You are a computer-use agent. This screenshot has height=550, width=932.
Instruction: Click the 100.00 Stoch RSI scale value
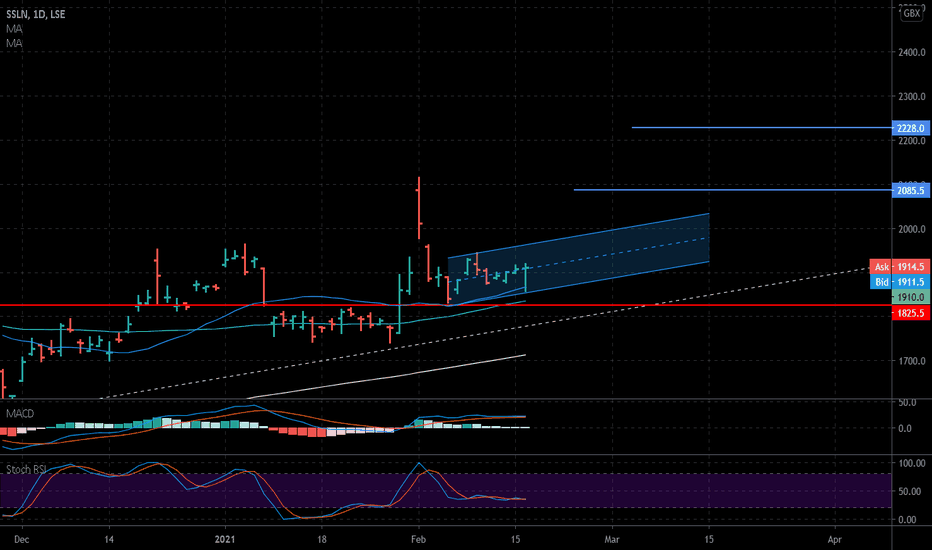(912, 463)
